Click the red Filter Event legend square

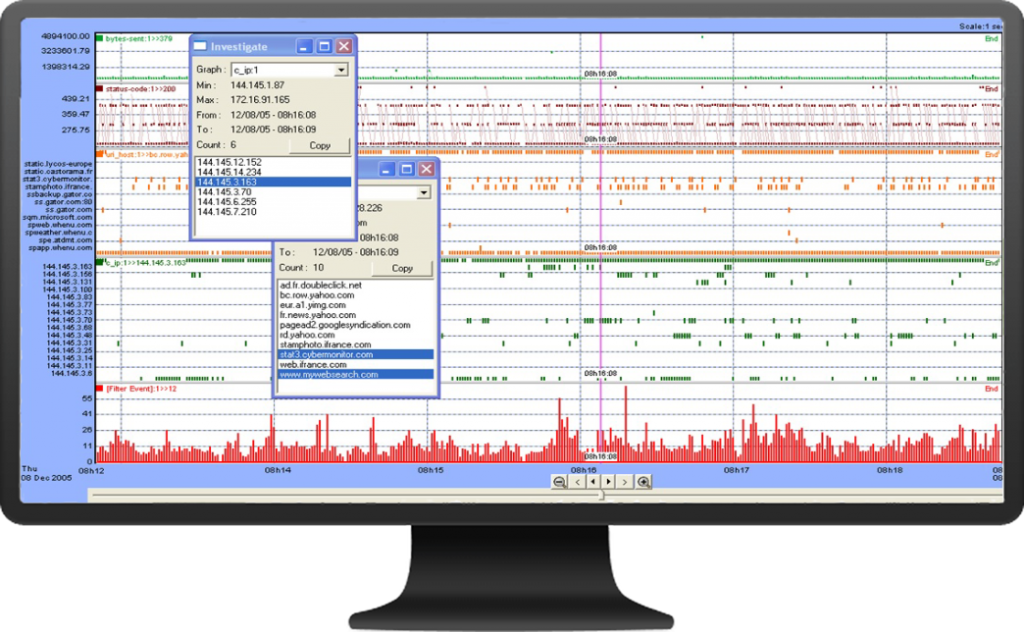click(x=99, y=388)
